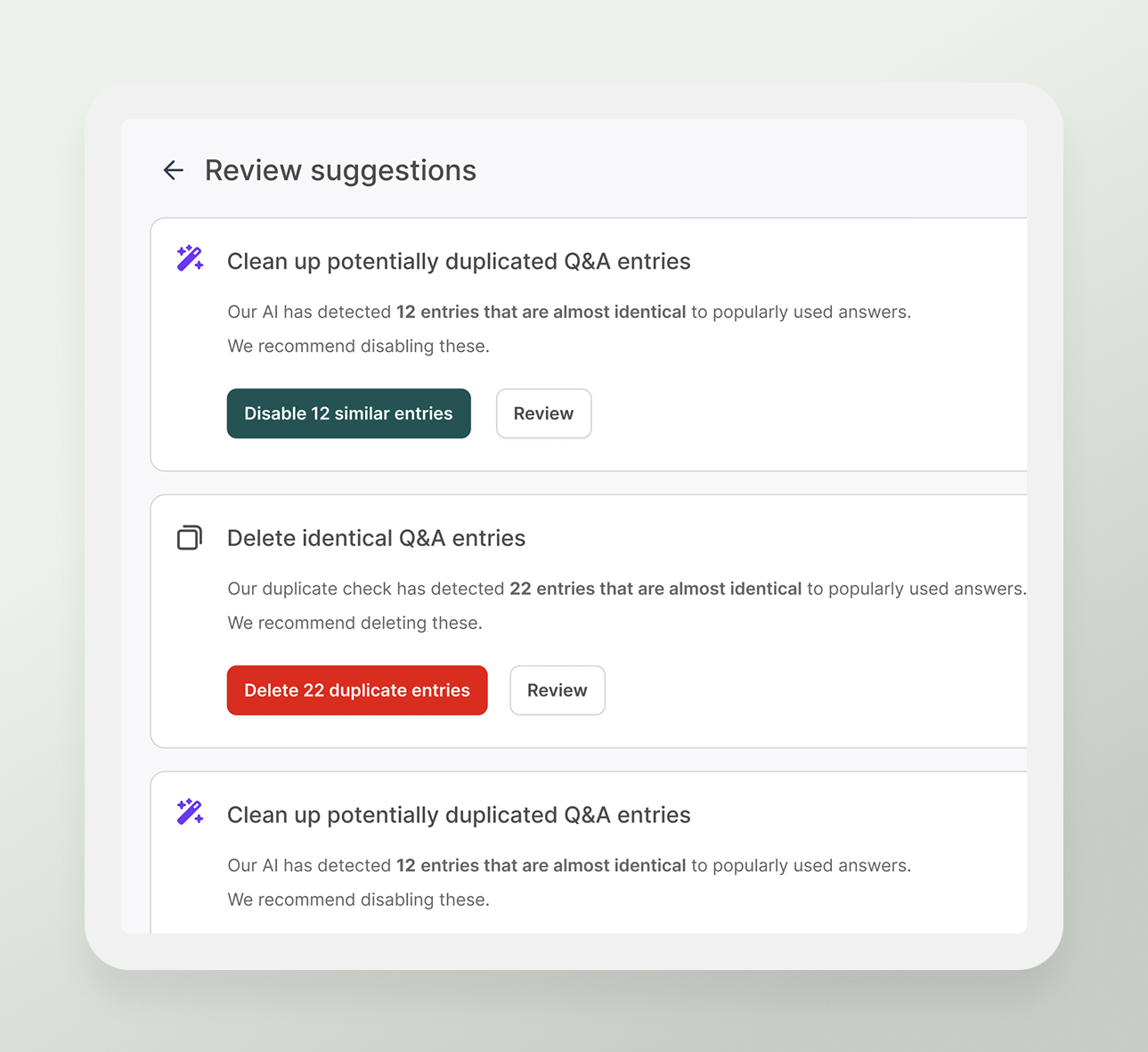Click bottom card's 'We recommend disabling these.' text

[x=358, y=900]
